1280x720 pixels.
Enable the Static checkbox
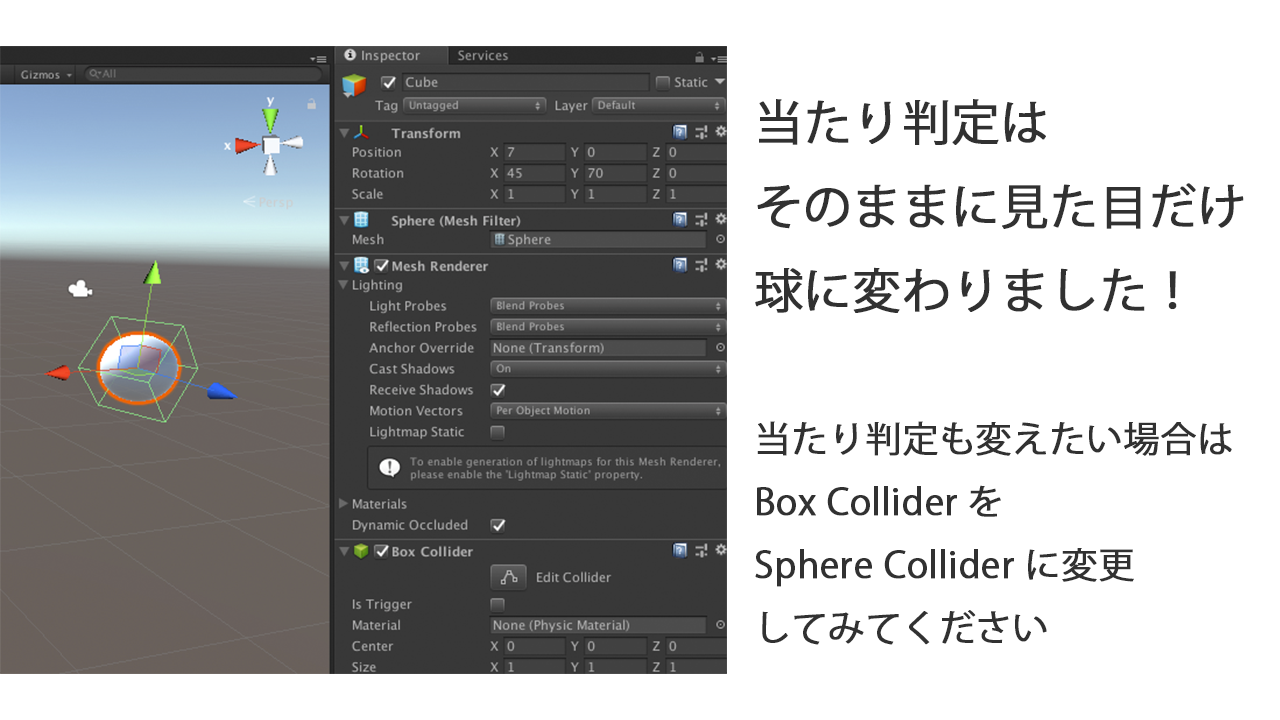click(663, 82)
